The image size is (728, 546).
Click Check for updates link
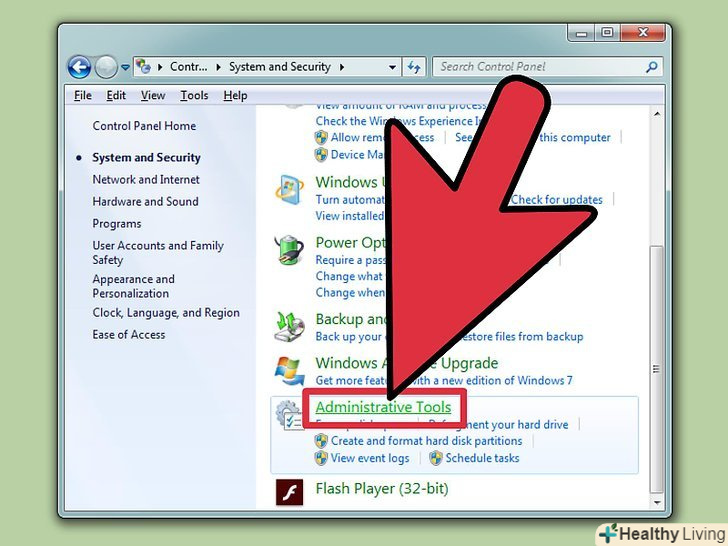557,200
